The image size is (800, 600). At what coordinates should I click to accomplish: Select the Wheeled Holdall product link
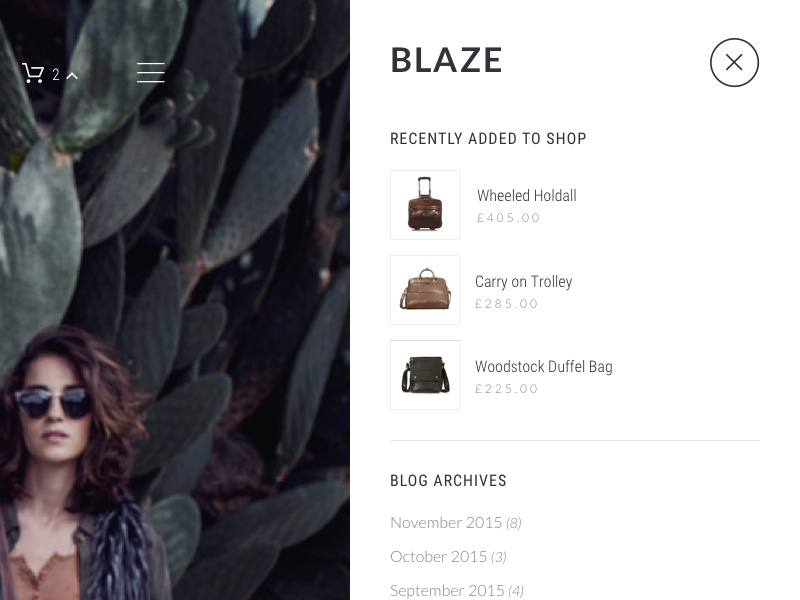coord(527,195)
